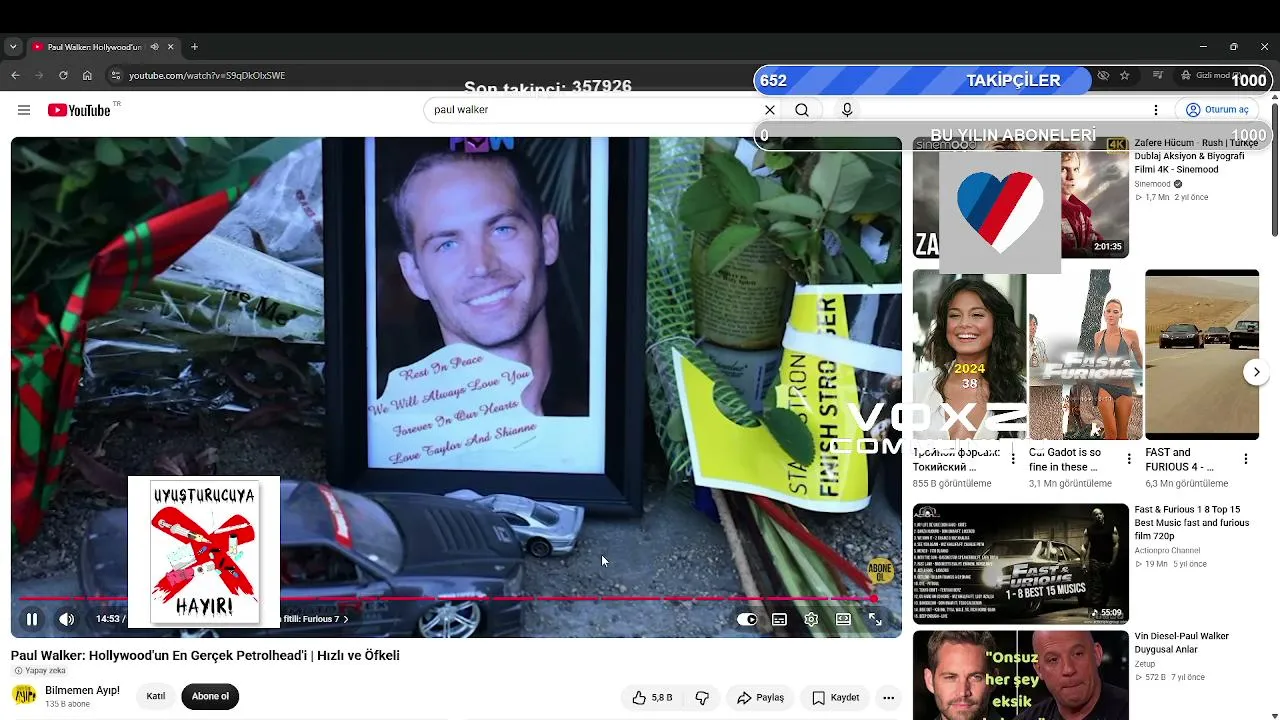This screenshot has width=1280, height=720.
Task: Open the short thumbnail showing '2024 38'
Action: (x=969, y=355)
